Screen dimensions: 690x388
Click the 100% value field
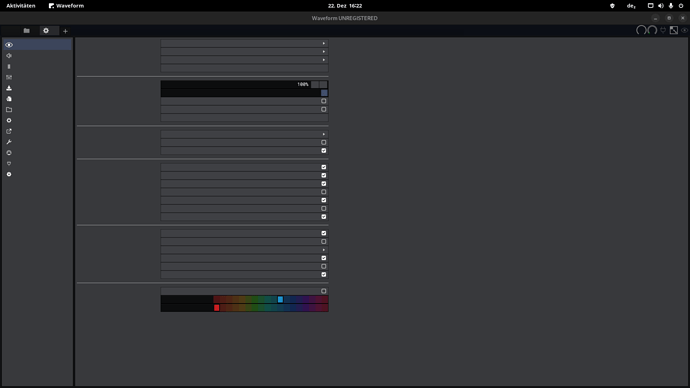coord(235,84)
